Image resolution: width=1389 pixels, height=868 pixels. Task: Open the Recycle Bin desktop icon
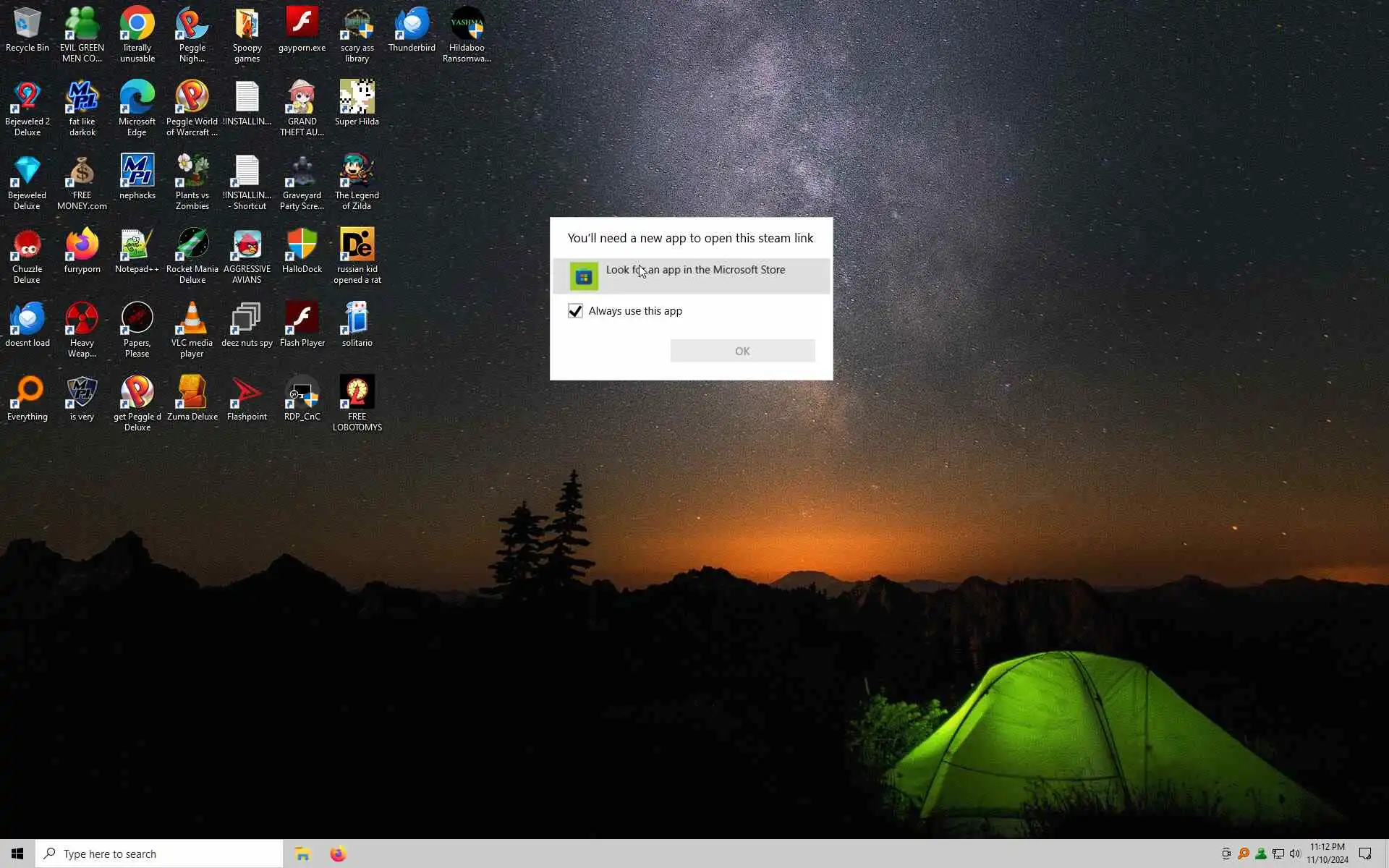[x=27, y=30]
